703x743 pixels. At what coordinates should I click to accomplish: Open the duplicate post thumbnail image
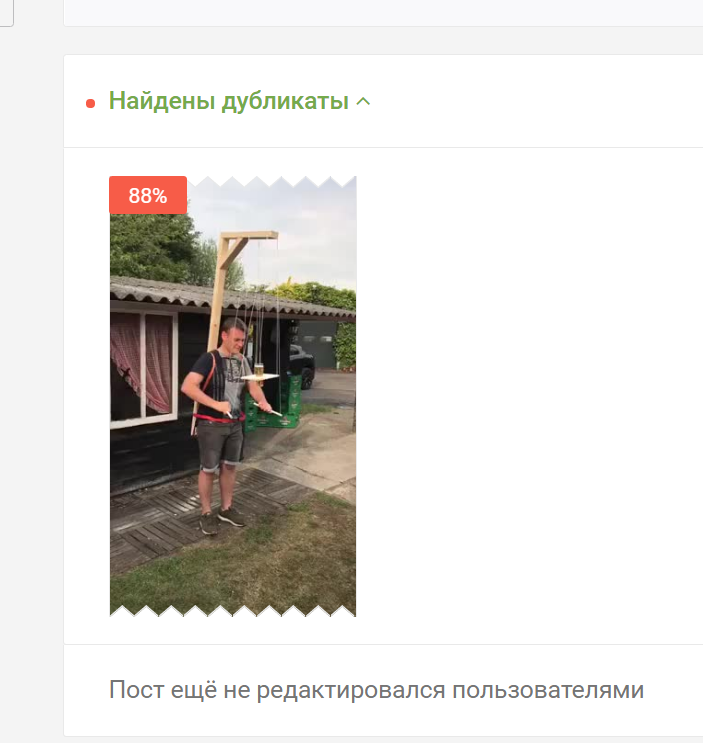(233, 397)
